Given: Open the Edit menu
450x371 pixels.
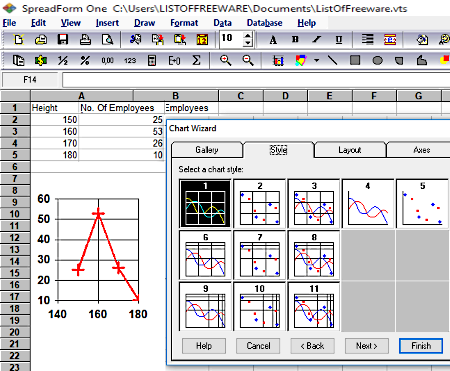Looking at the screenshot, I should pos(38,23).
